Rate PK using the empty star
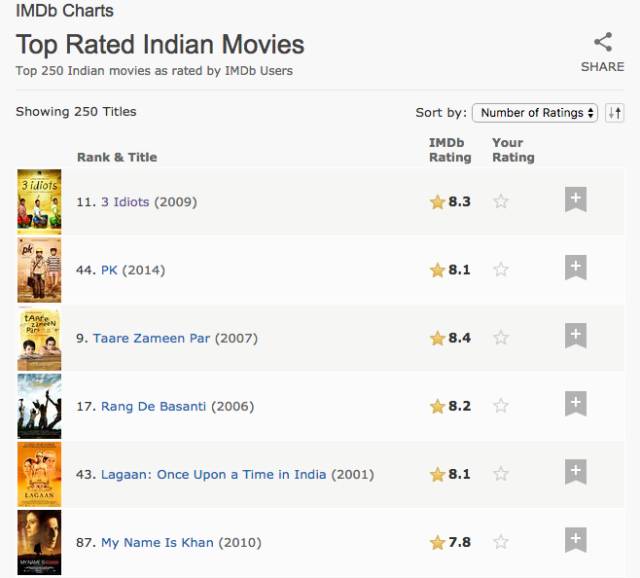Screen dimensions: 640x578 [x=501, y=270]
